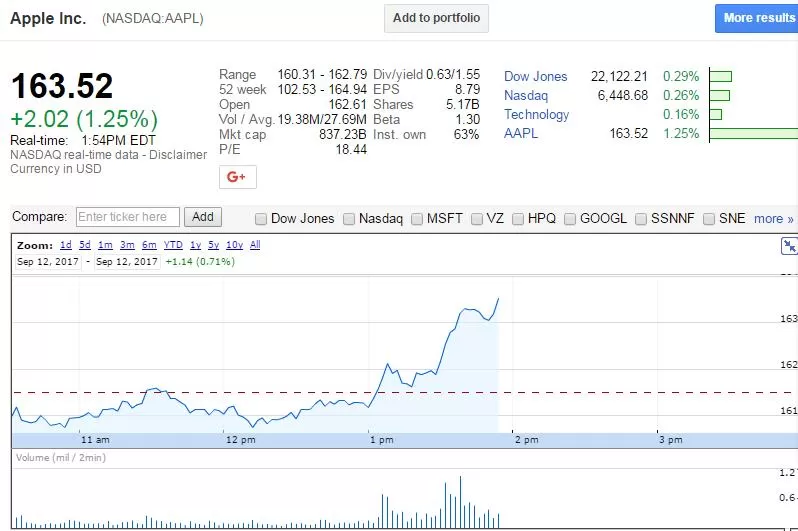Enable SNE comparison checkbox
798x531 pixels.
tap(708, 219)
